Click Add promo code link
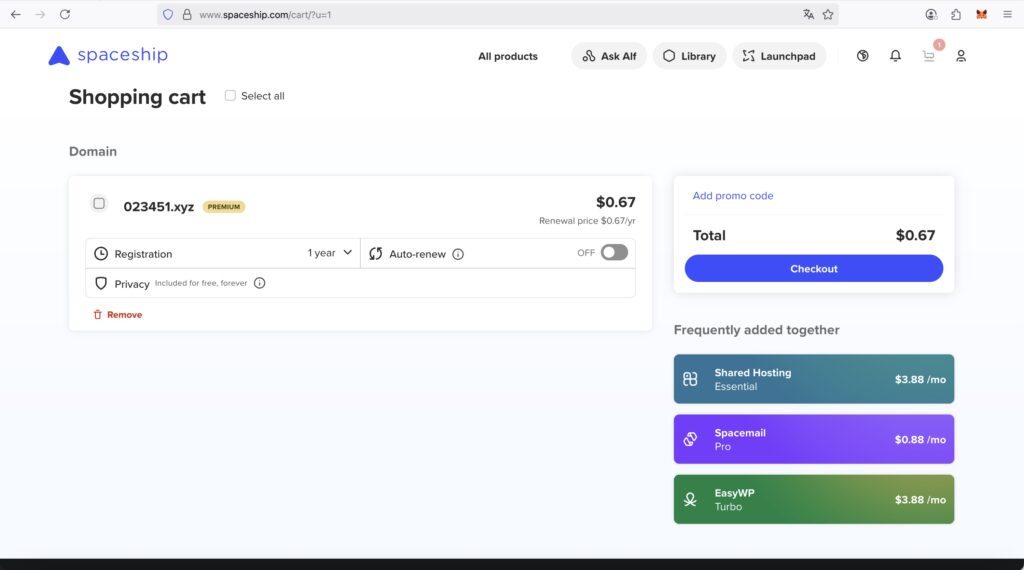 pos(733,196)
